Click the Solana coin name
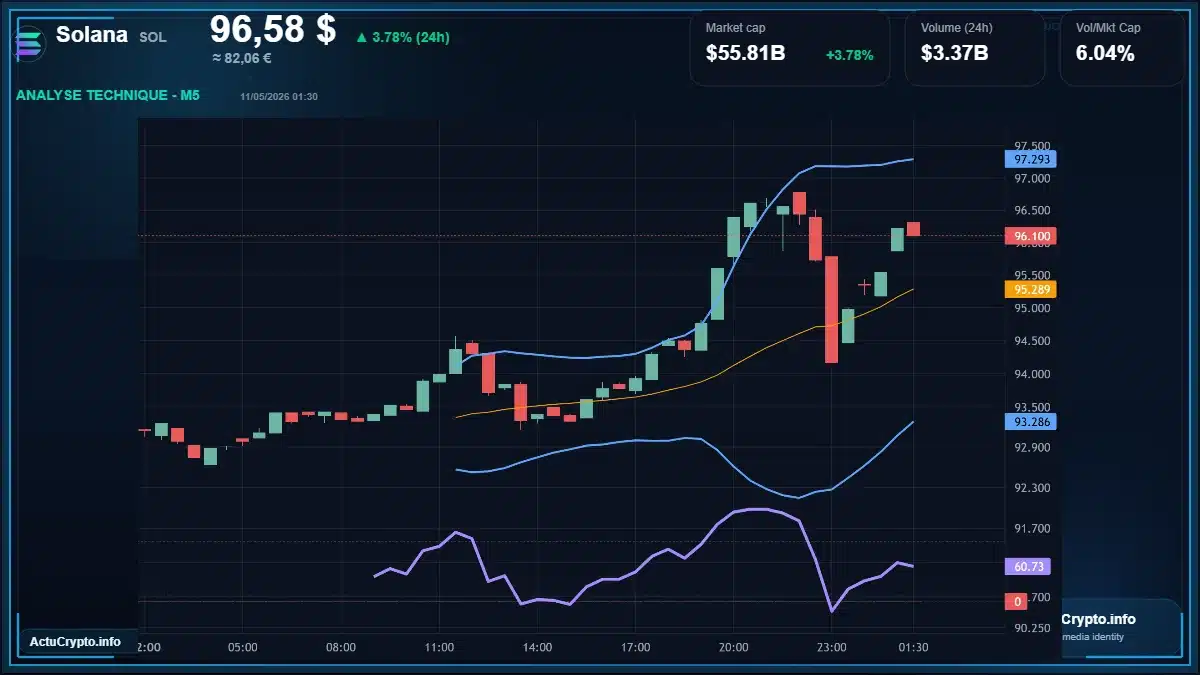Image resolution: width=1200 pixels, height=675 pixels. [92, 35]
